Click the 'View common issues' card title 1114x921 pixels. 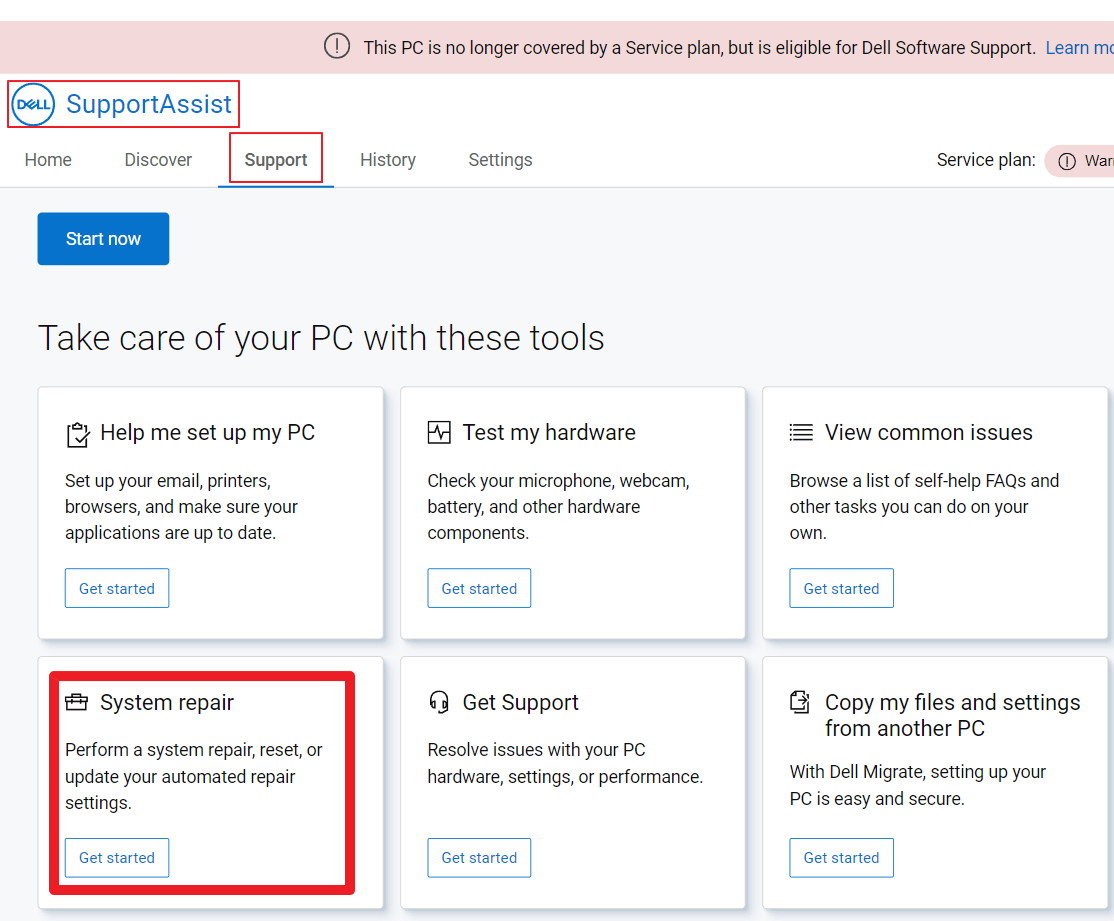pos(929,432)
